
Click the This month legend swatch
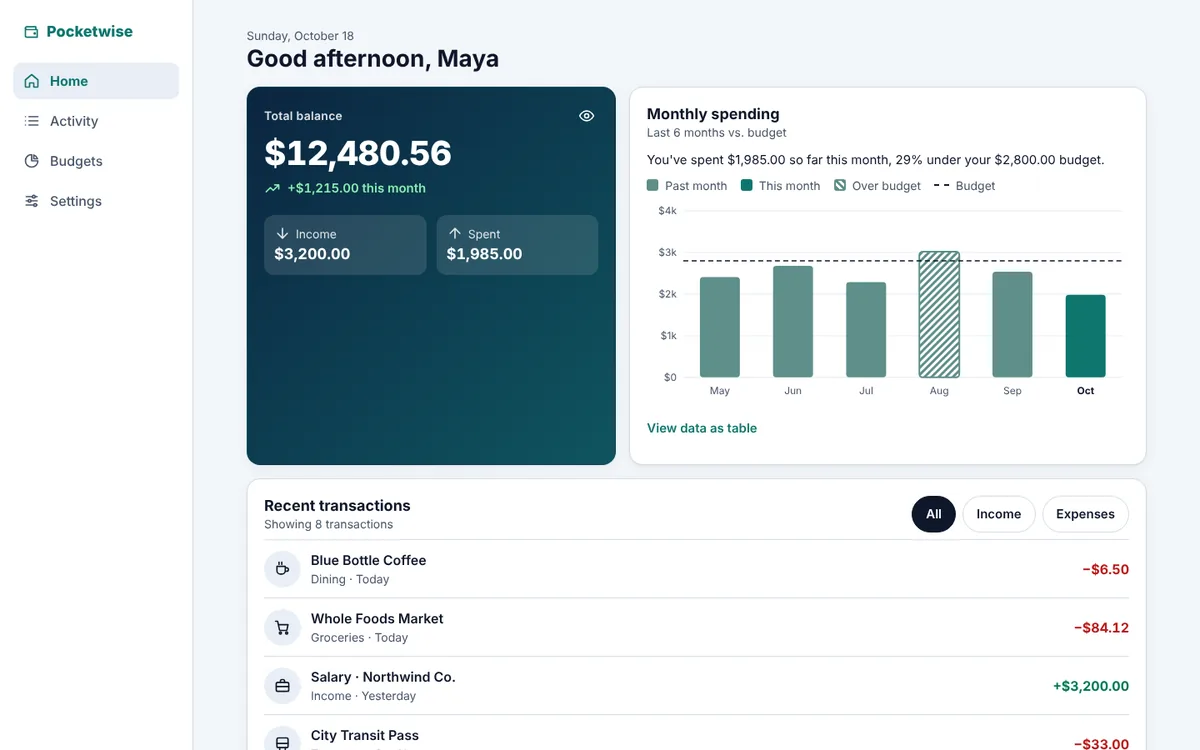pyautogui.click(x=746, y=186)
